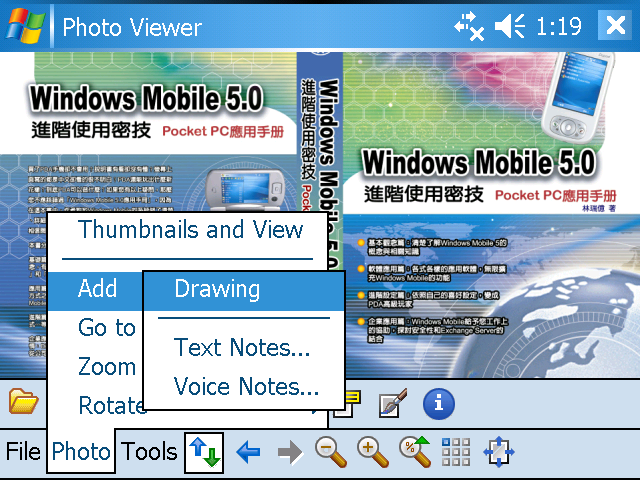Select Thumbnails and View menu entry
Screen dimensions: 640x480
click(188, 230)
